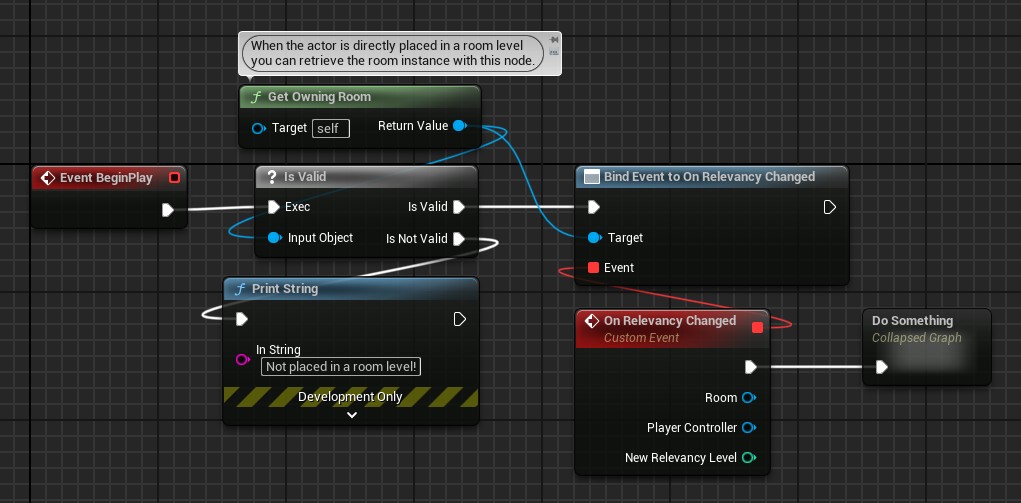The image size is (1021, 503).
Task: Click the In String pink pin
Action: [241, 360]
